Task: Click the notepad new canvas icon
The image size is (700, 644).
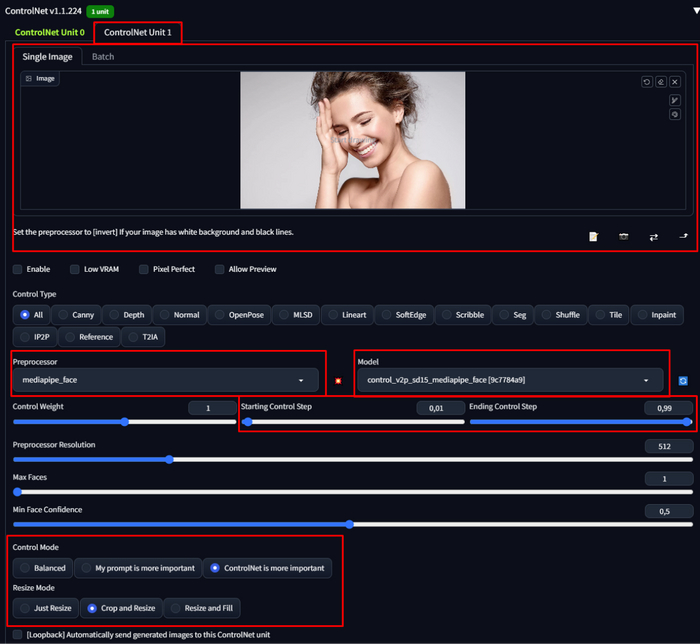Action: tap(593, 237)
